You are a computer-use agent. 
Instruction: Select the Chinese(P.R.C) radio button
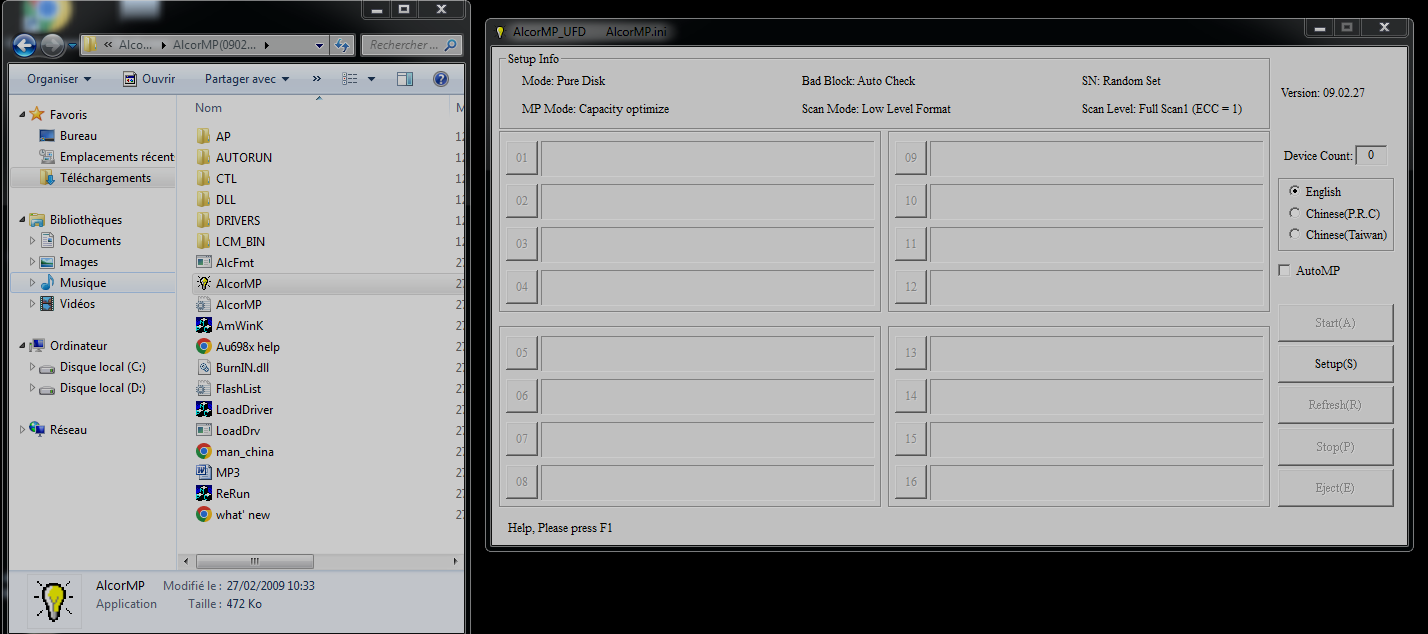(x=1295, y=213)
